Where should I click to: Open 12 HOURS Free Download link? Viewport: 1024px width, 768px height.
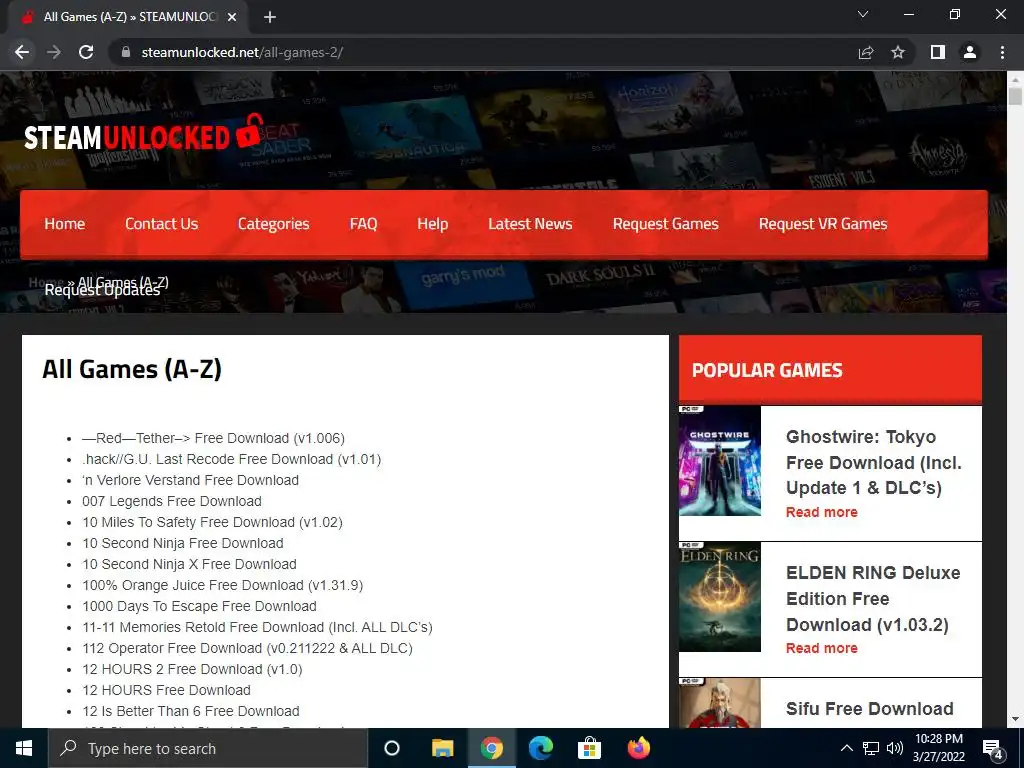(167, 690)
